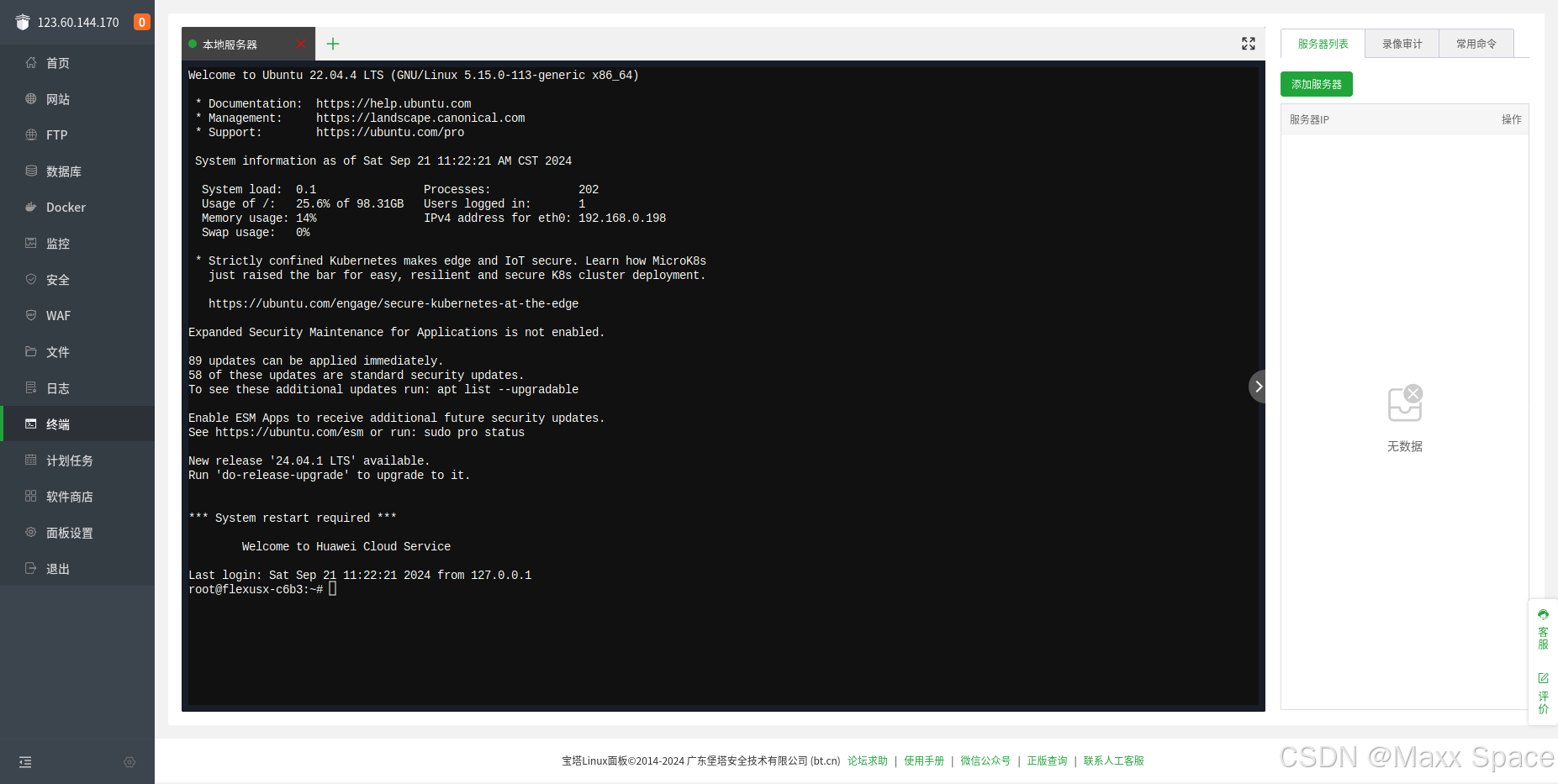
Task: Switch to the 常用命令 tab
Action: point(1476,44)
